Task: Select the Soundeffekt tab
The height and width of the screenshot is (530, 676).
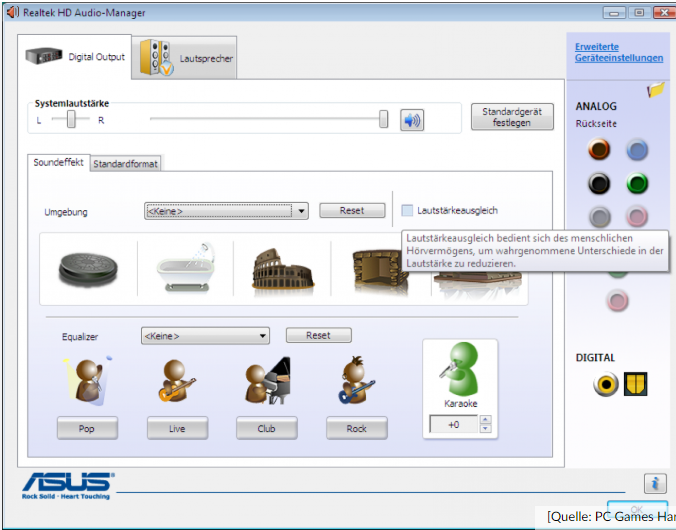Action: click(x=59, y=163)
